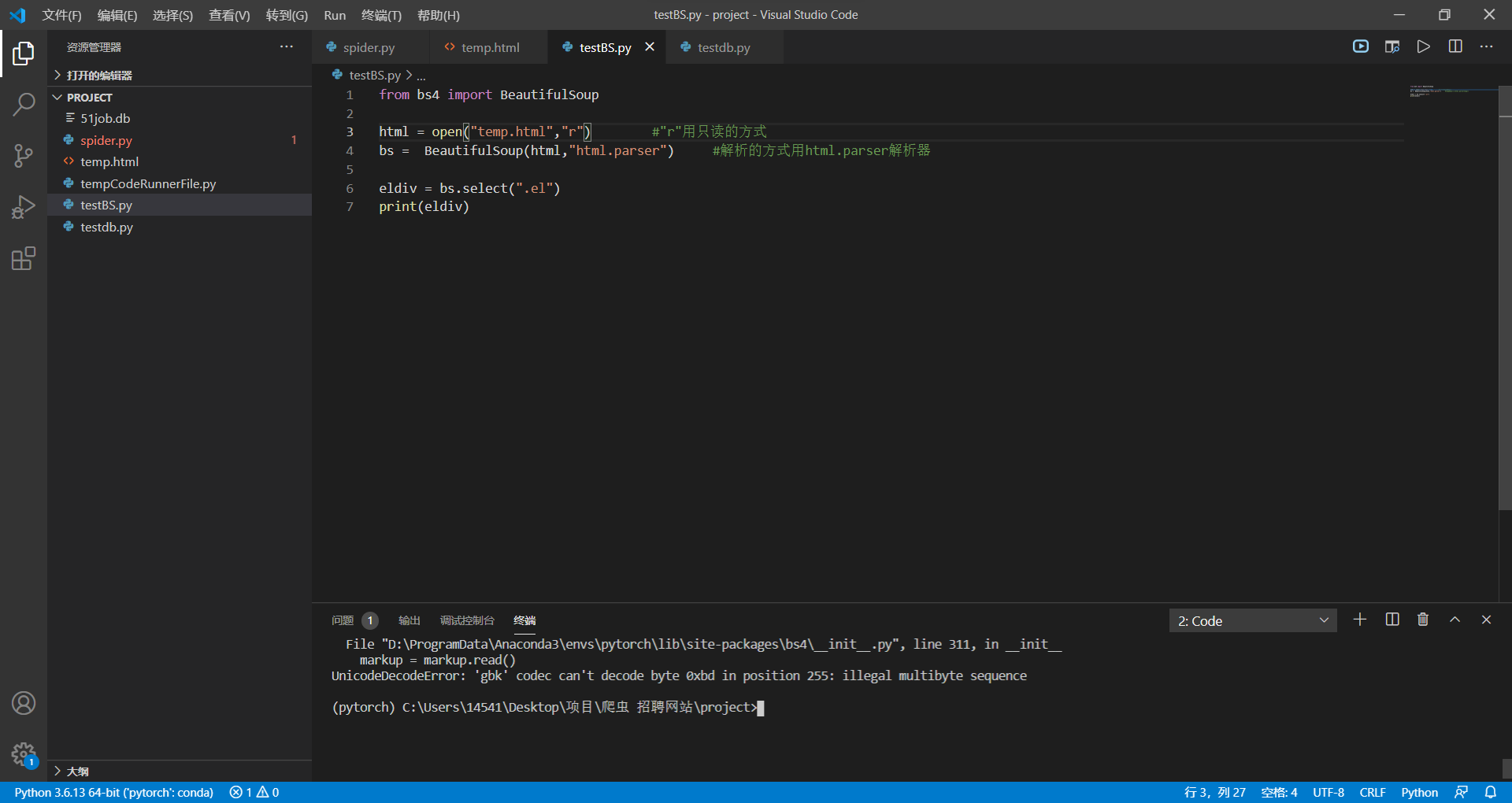Switch to the spider.py editor tab
Viewport: 1512px width, 803px height.
pyautogui.click(x=370, y=47)
